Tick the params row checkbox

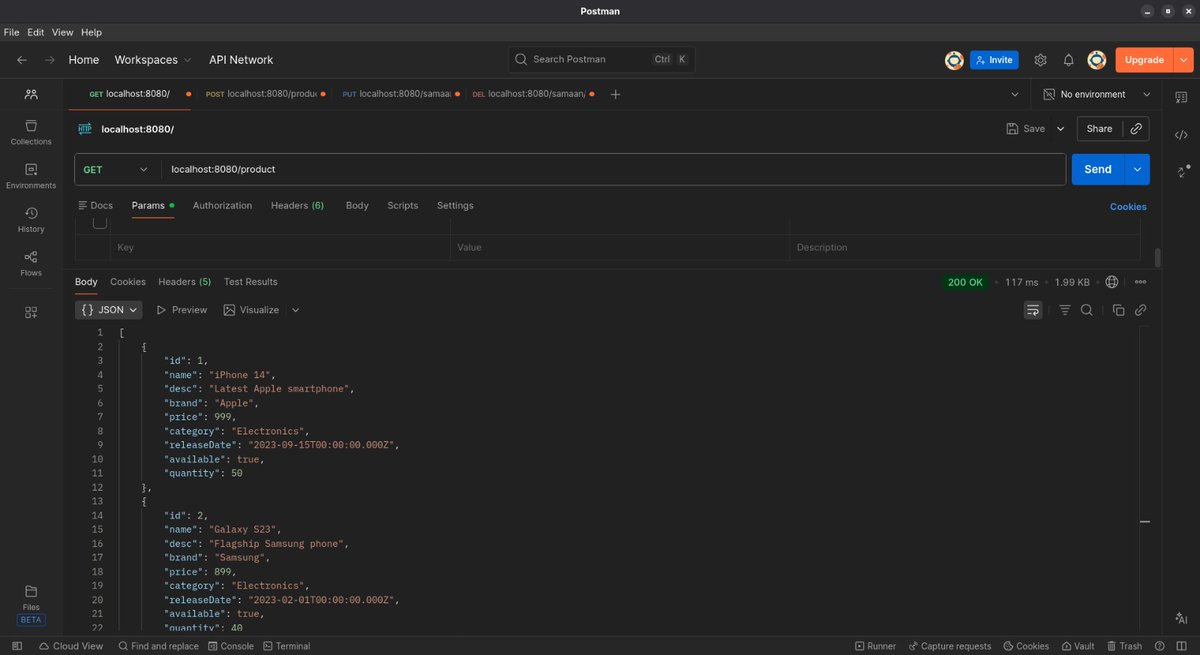pyautogui.click(x=100, y=223)
